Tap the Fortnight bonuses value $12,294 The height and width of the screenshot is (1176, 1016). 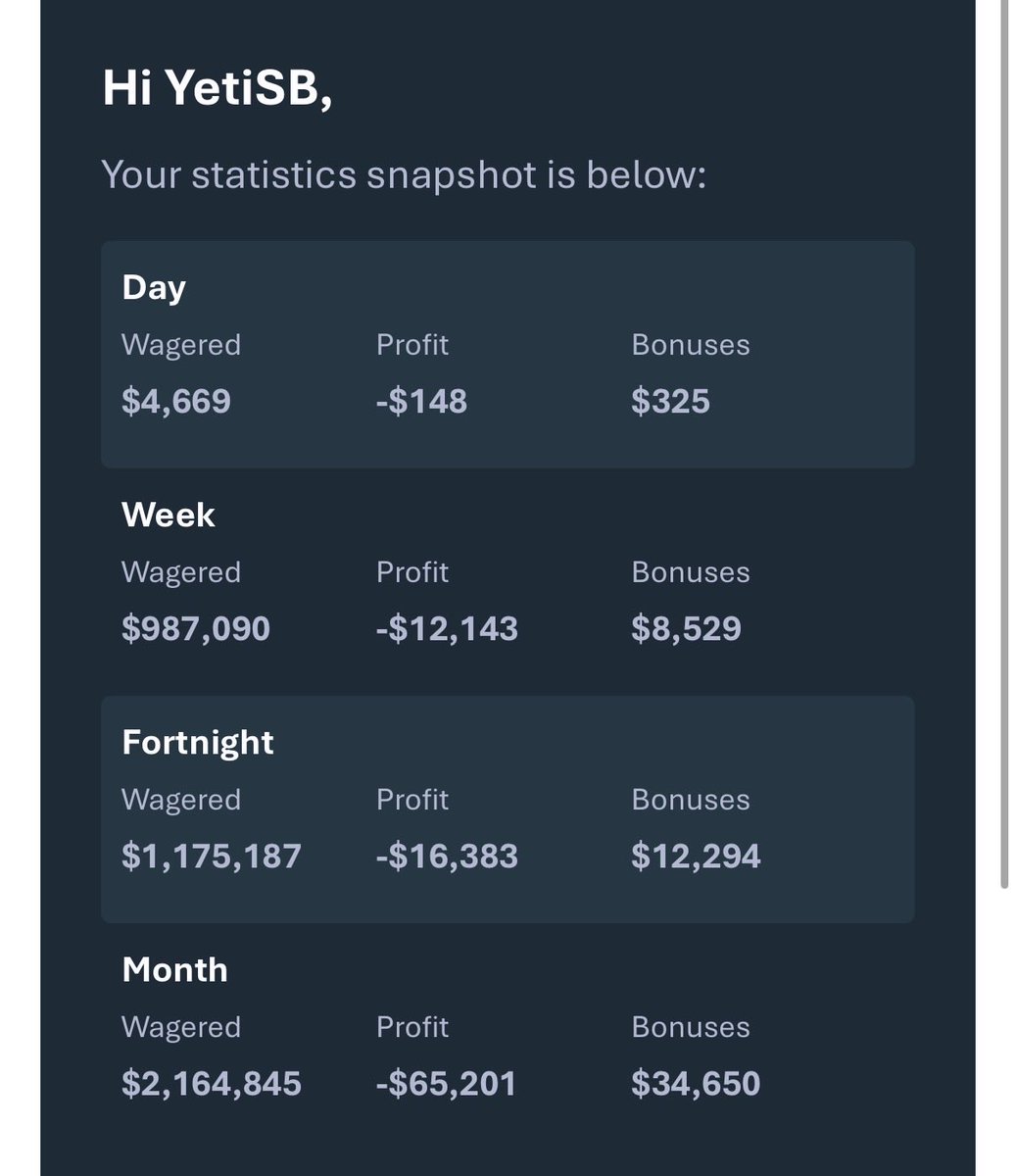tap(696, 856)
